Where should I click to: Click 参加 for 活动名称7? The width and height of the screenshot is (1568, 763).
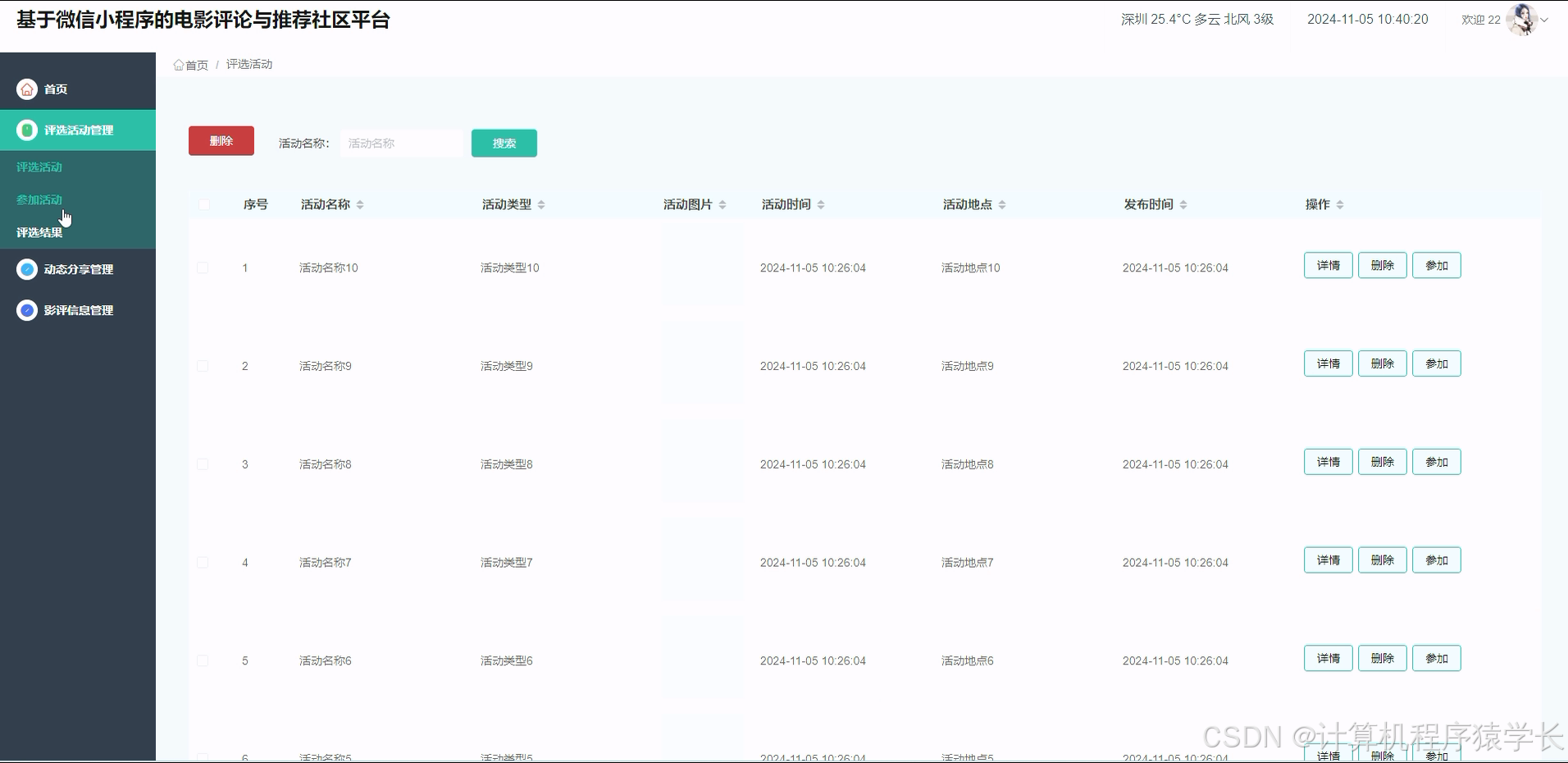click(x=1437, y=560)
